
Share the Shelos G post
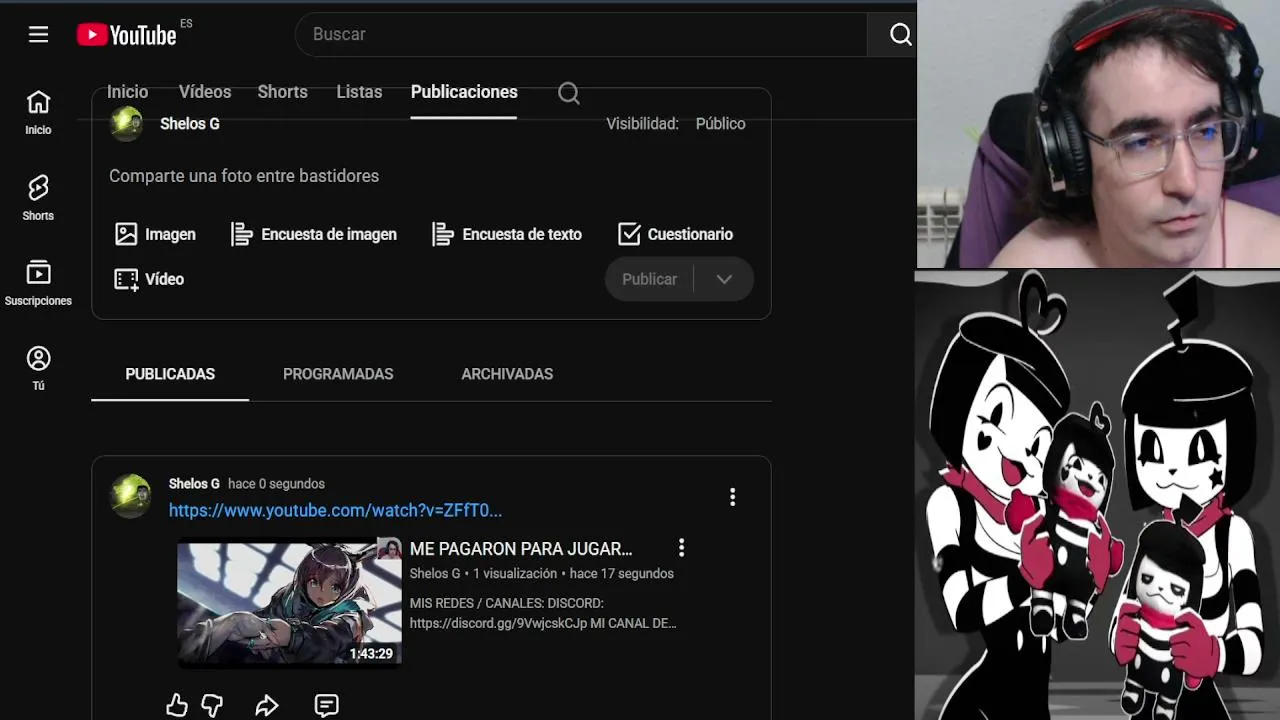coord(266,705)
